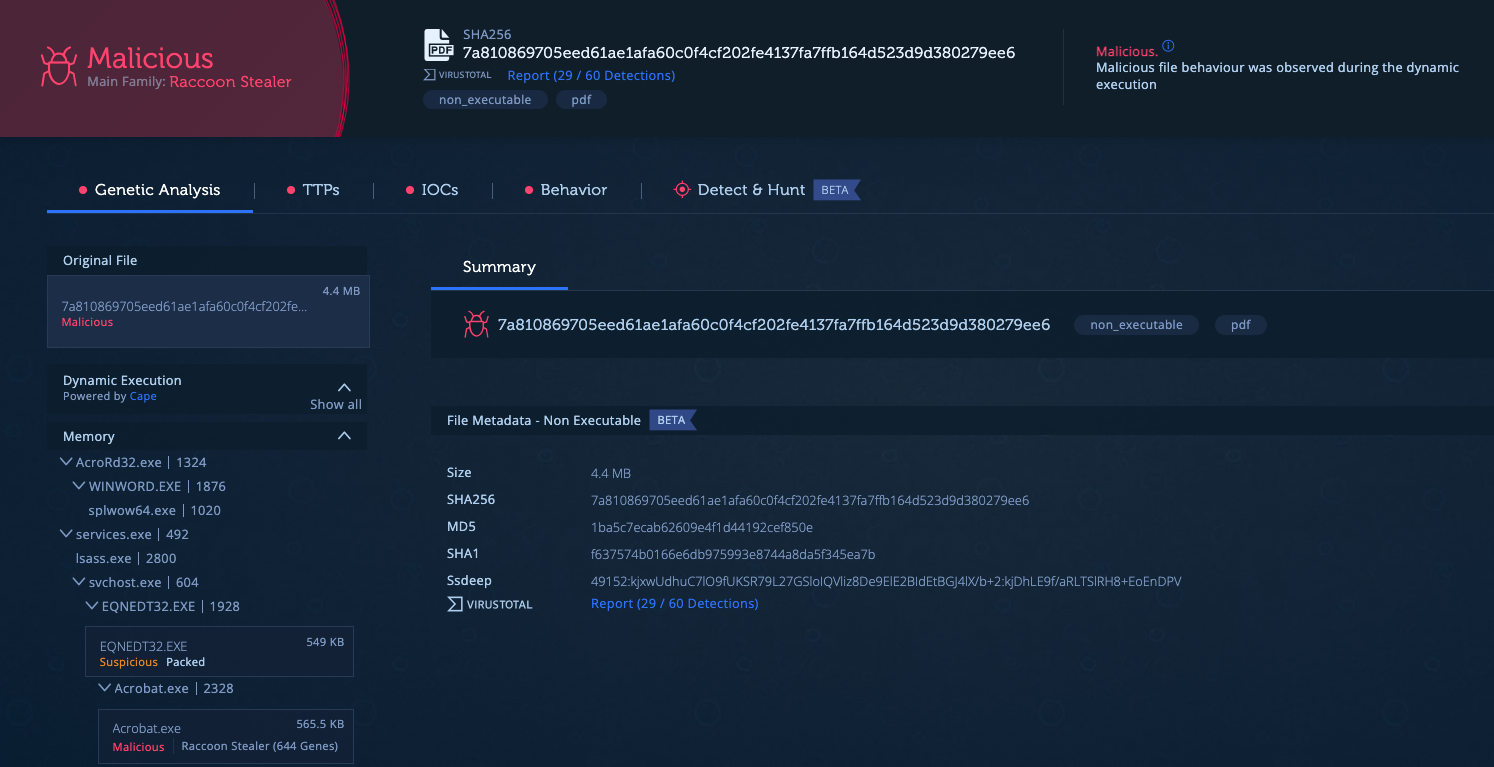Collapse the WINWORD.EXE process node
1494x767 pixels.
tap(79, 486)
